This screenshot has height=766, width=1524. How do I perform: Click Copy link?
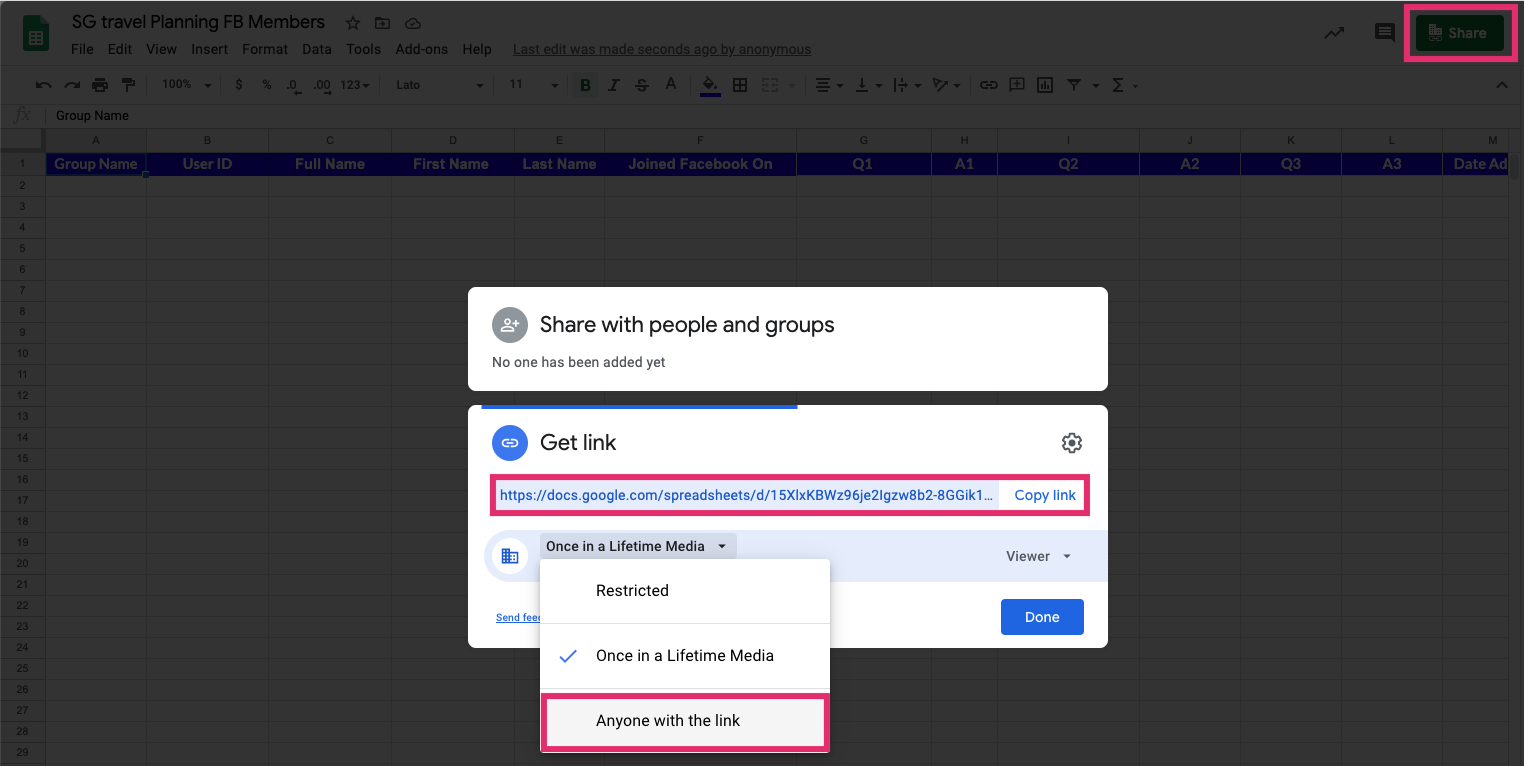coord(1045,495)
